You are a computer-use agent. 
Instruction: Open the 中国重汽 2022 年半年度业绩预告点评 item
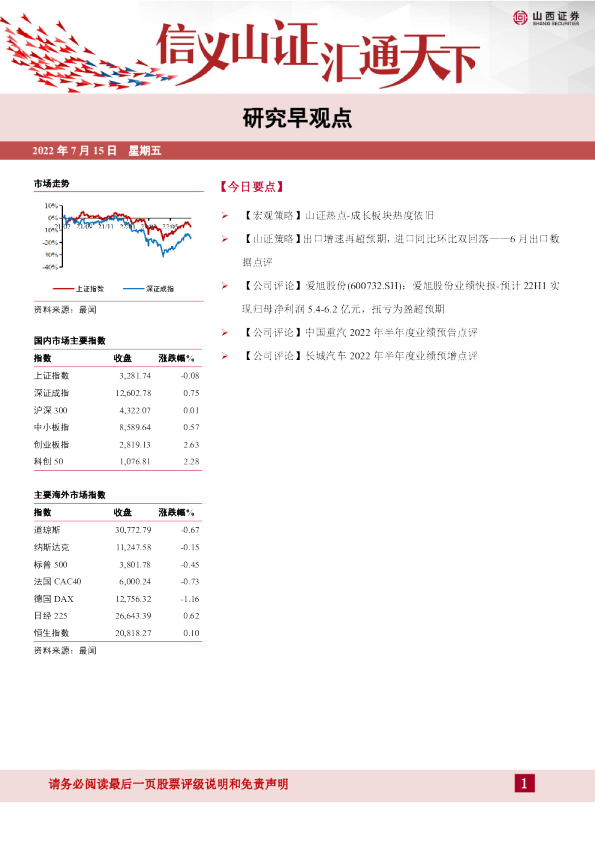[359, 332]
